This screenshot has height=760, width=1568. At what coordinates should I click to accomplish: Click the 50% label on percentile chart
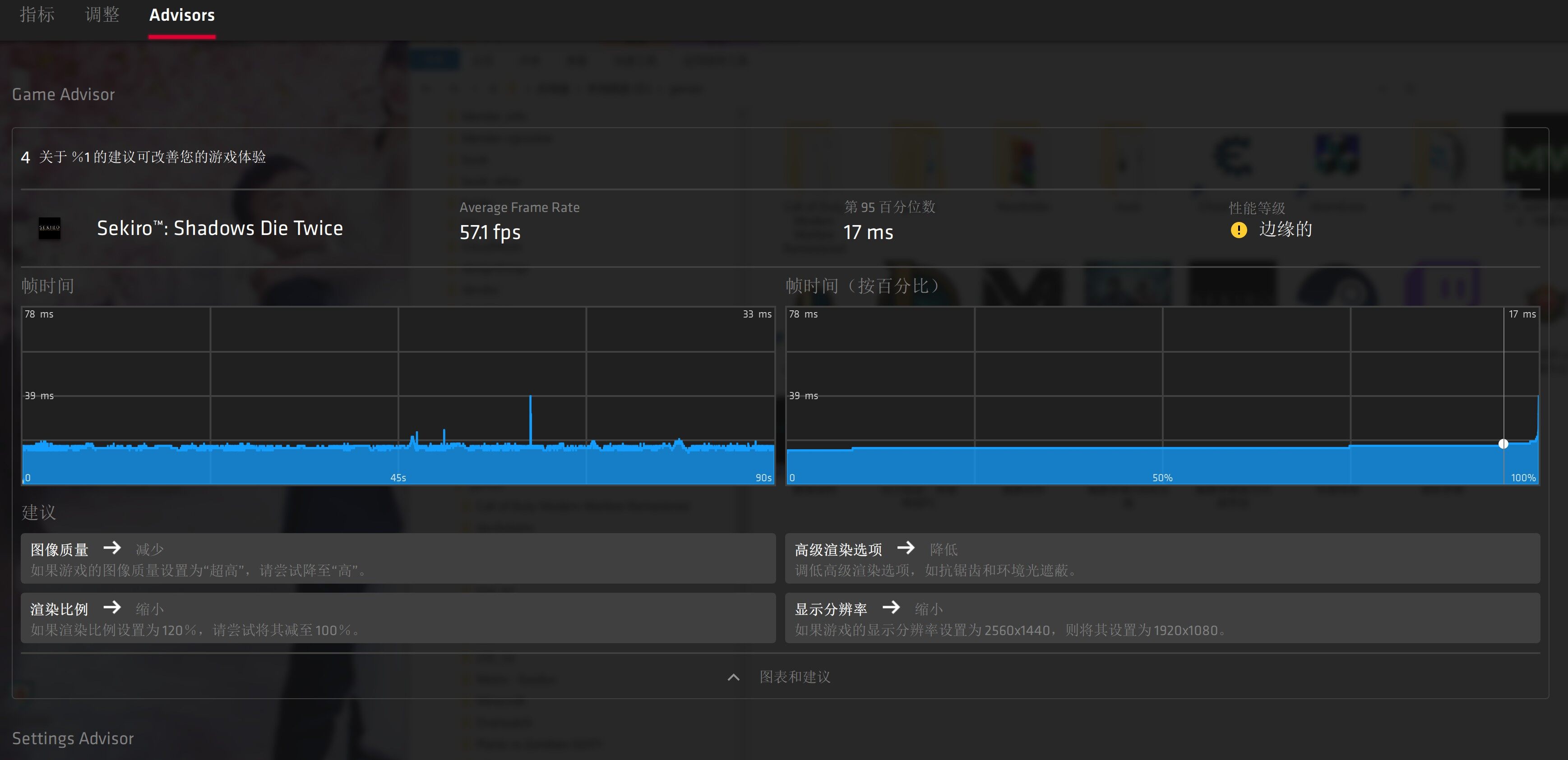1162,478
